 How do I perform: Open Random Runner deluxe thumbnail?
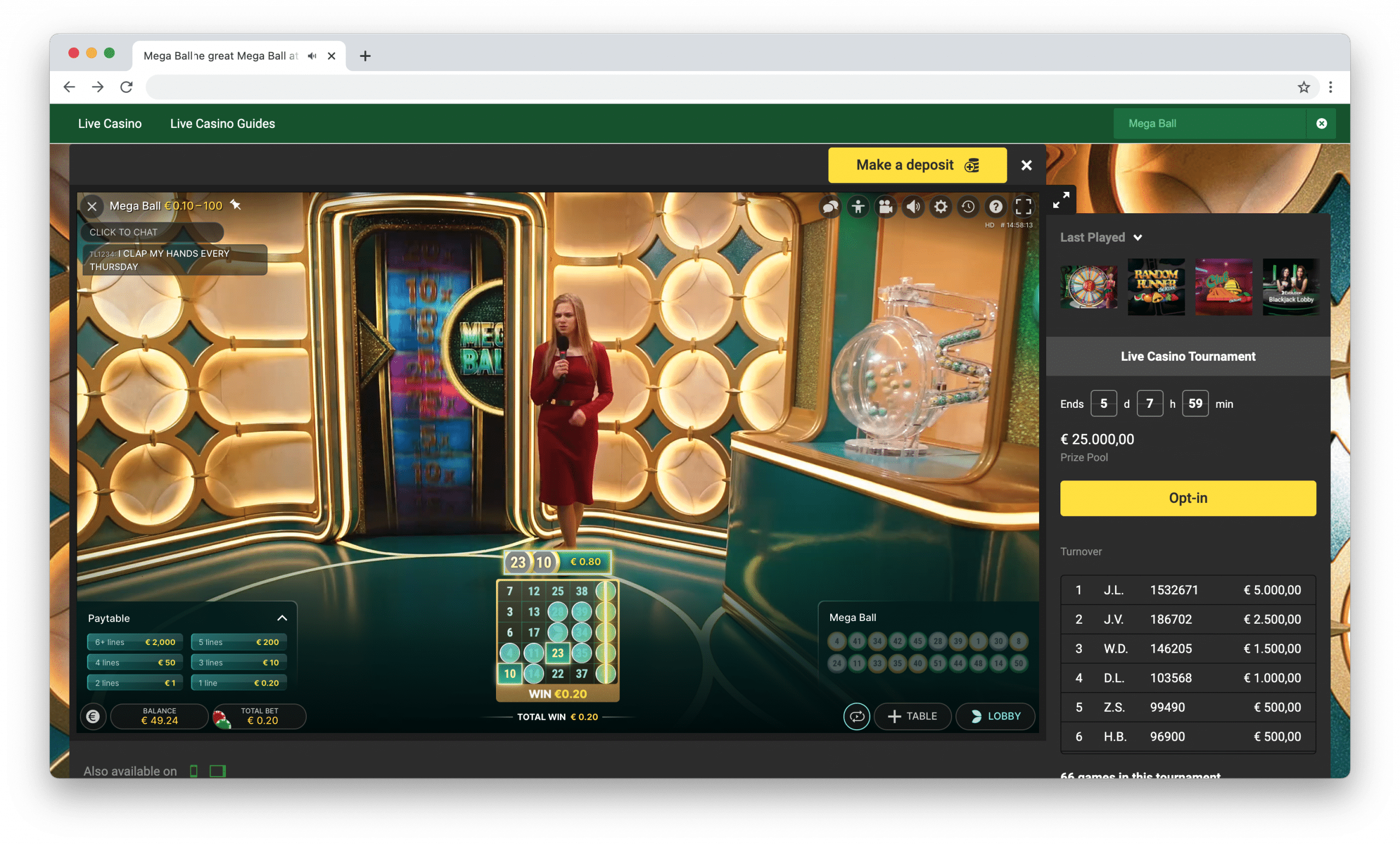point(1156,287)
